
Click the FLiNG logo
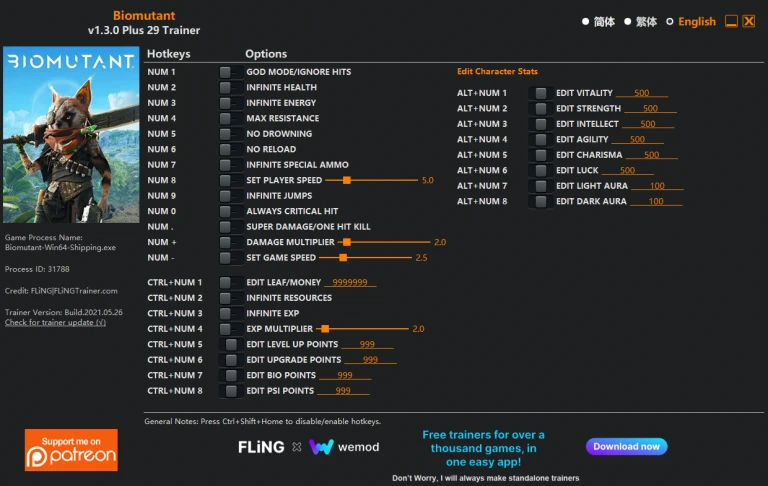point(260,447)
